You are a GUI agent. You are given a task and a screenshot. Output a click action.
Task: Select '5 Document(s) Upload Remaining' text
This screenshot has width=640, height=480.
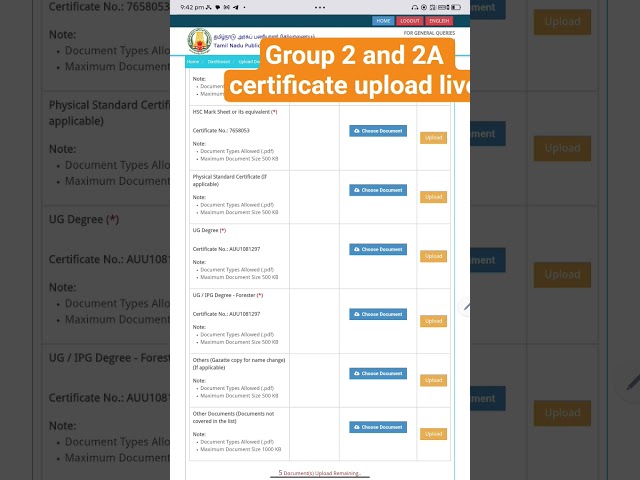click(320, 473)
